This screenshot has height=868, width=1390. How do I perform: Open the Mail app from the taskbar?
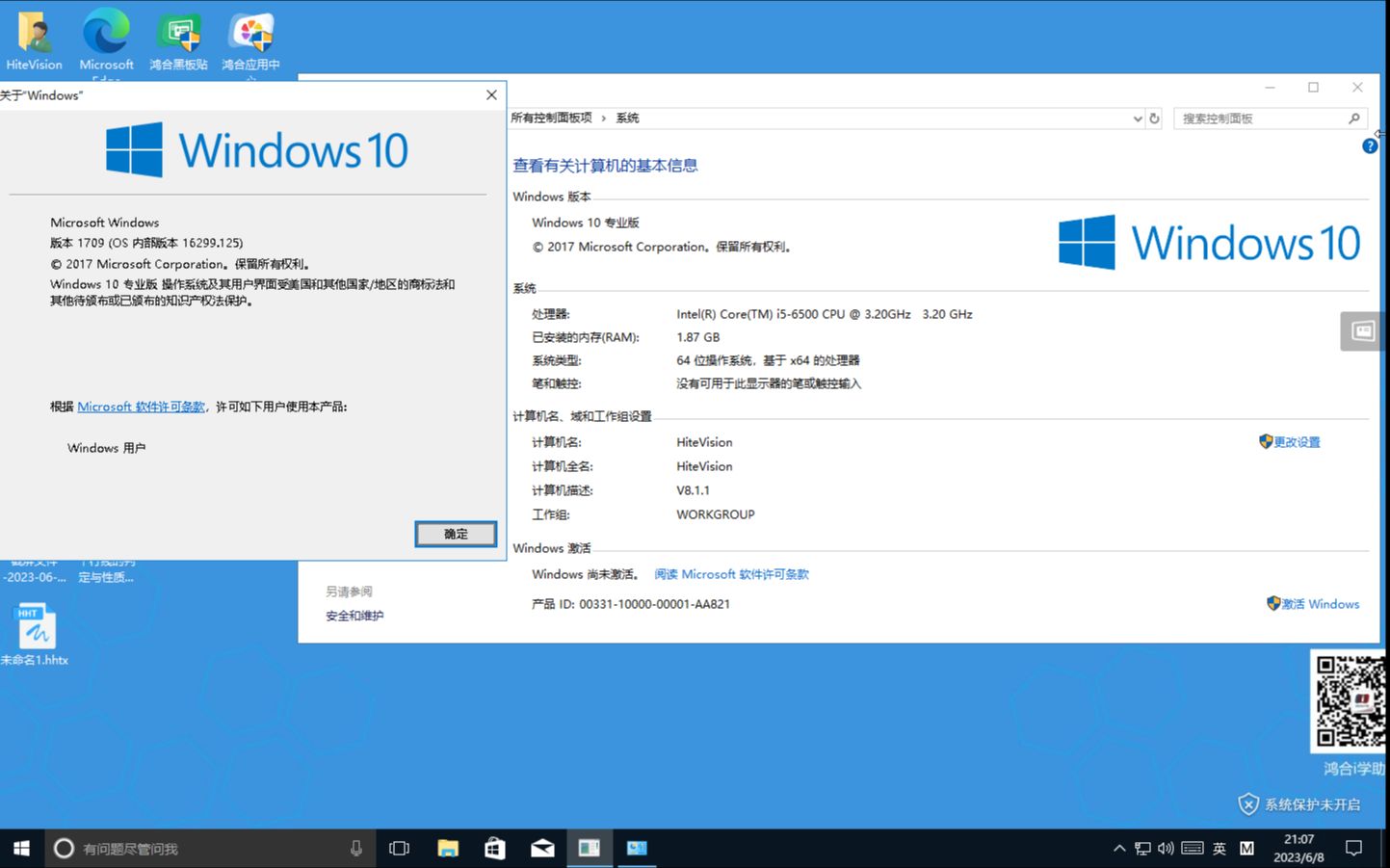(542, 848)
